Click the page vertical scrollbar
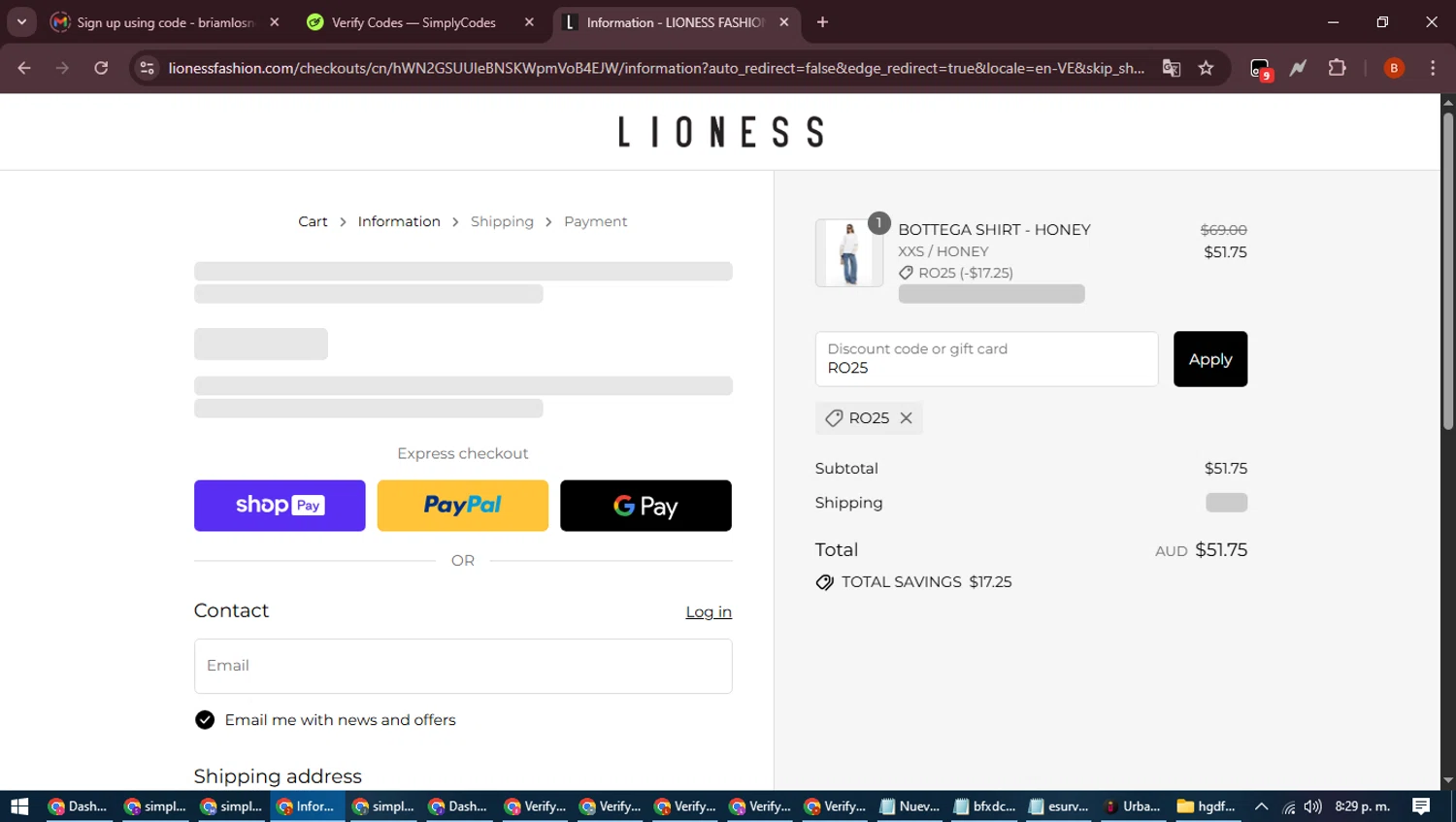 pyautogui.click(x=1448, y=272)
